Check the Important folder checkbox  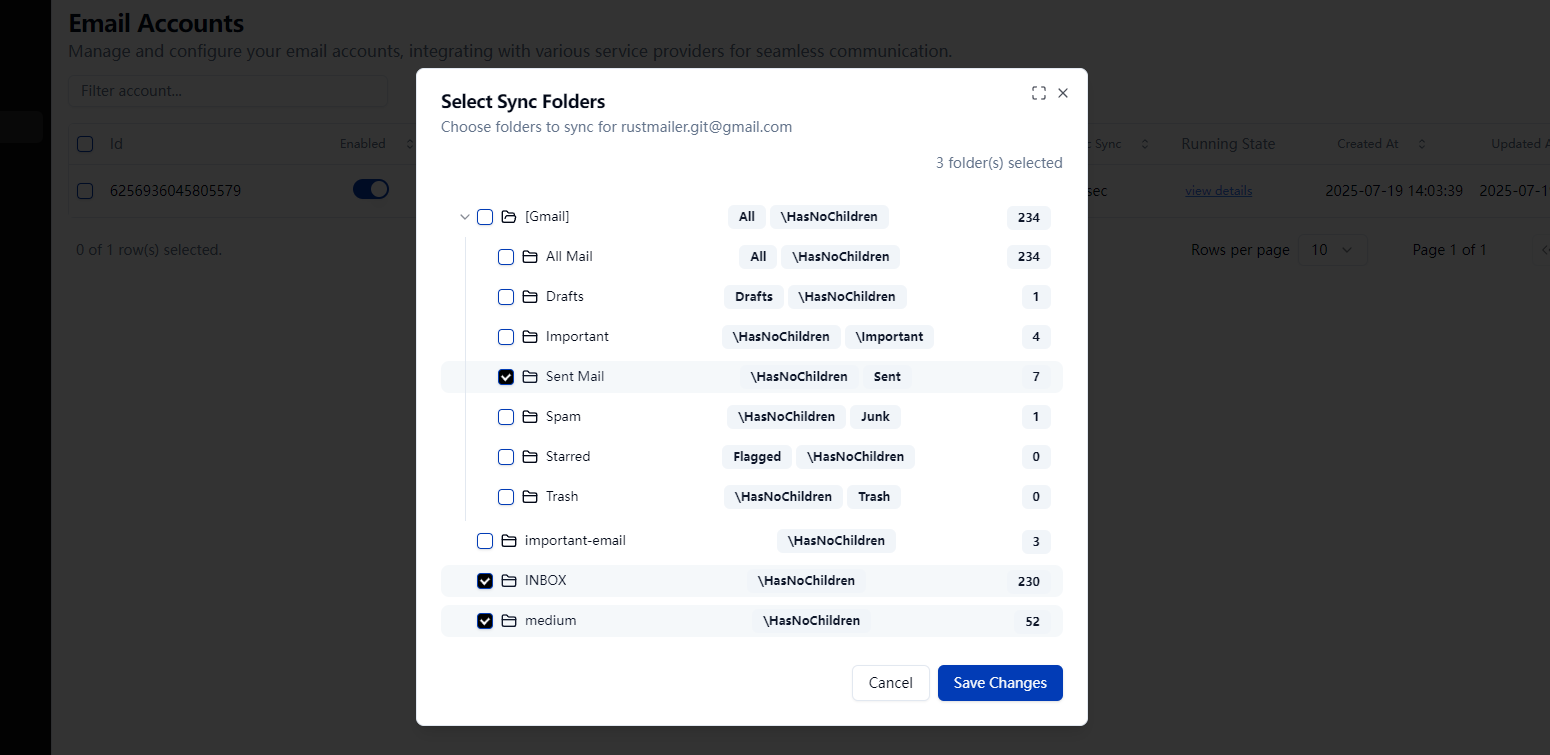(x=506, y=337)
